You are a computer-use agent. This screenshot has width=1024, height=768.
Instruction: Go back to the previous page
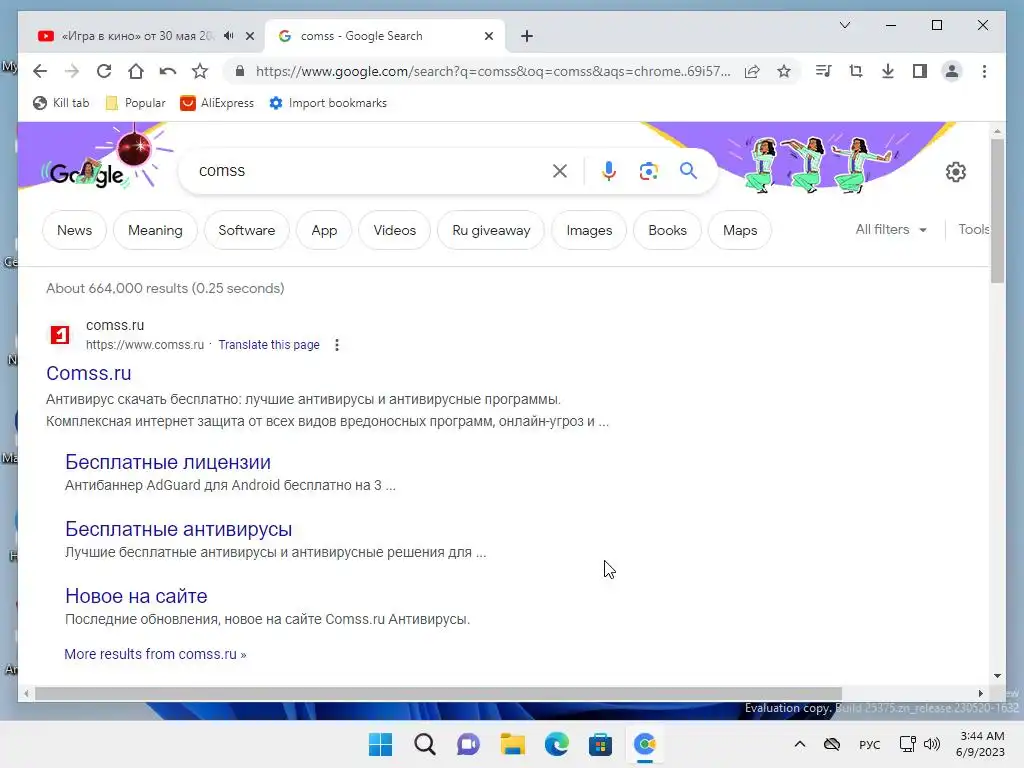pyautogui.click(x=40, y=71)
